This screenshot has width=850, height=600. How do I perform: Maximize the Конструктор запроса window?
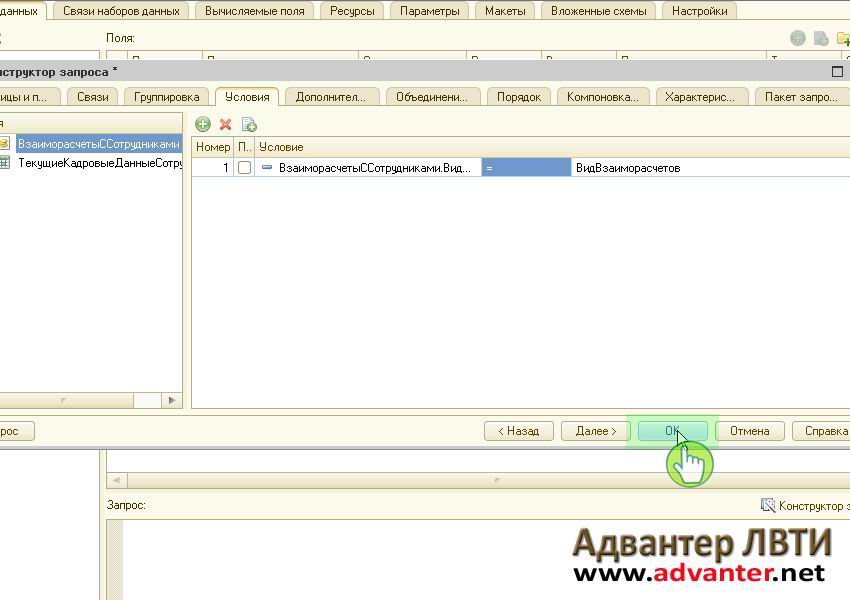pyautogui.click(x=838, y=72)
